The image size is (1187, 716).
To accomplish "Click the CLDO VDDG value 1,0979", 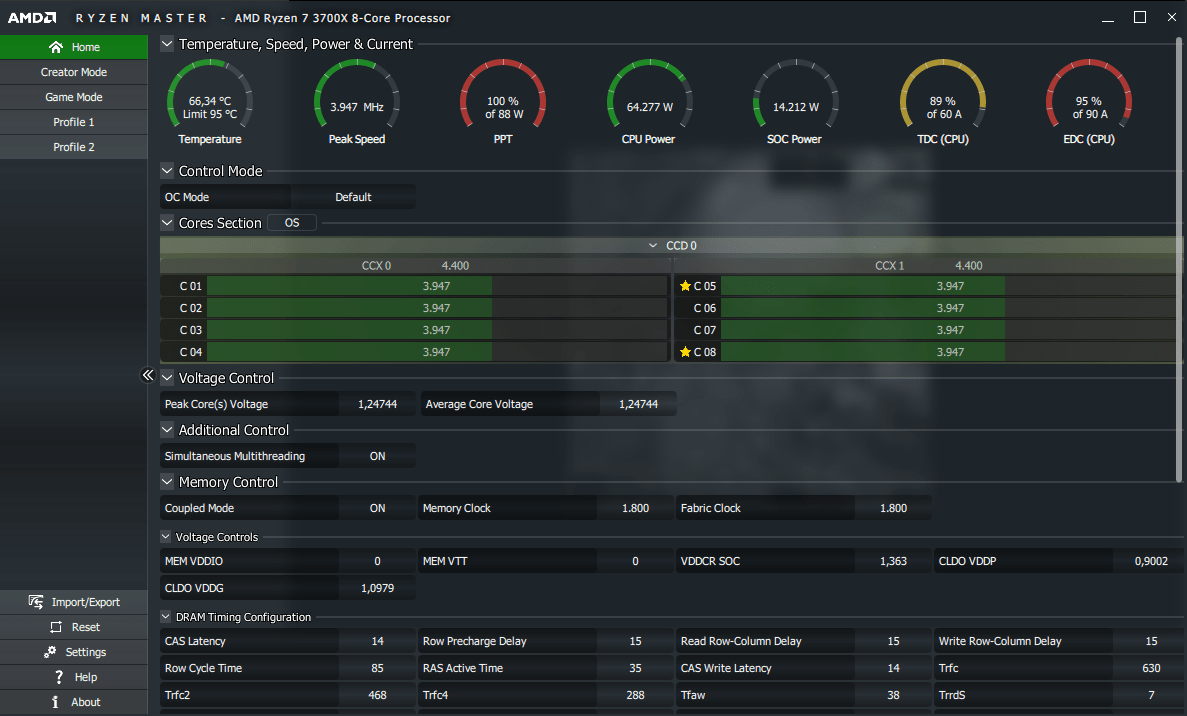I will [x=377, y=588].
